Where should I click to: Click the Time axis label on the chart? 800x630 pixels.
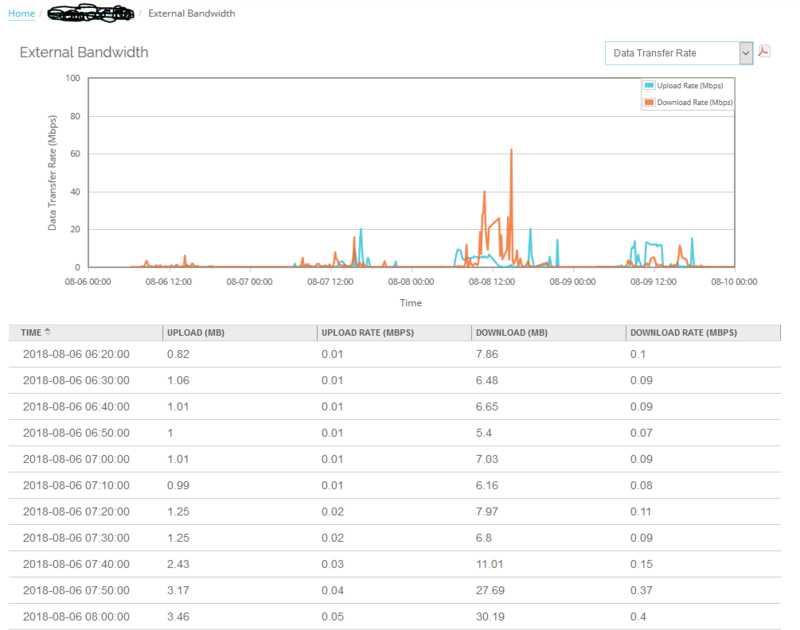point(410,301)
